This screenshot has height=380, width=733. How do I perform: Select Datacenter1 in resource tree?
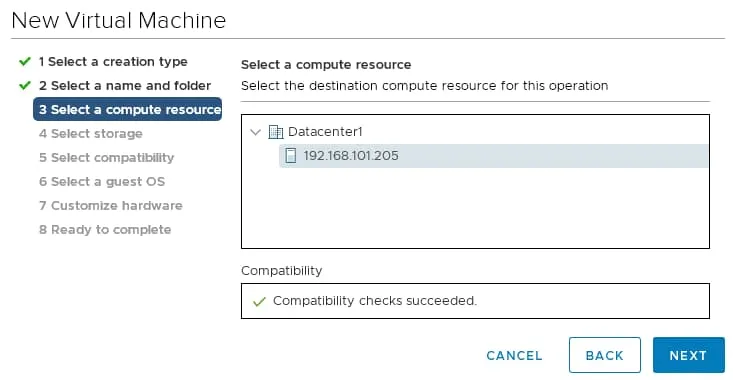tap(325, 132)
